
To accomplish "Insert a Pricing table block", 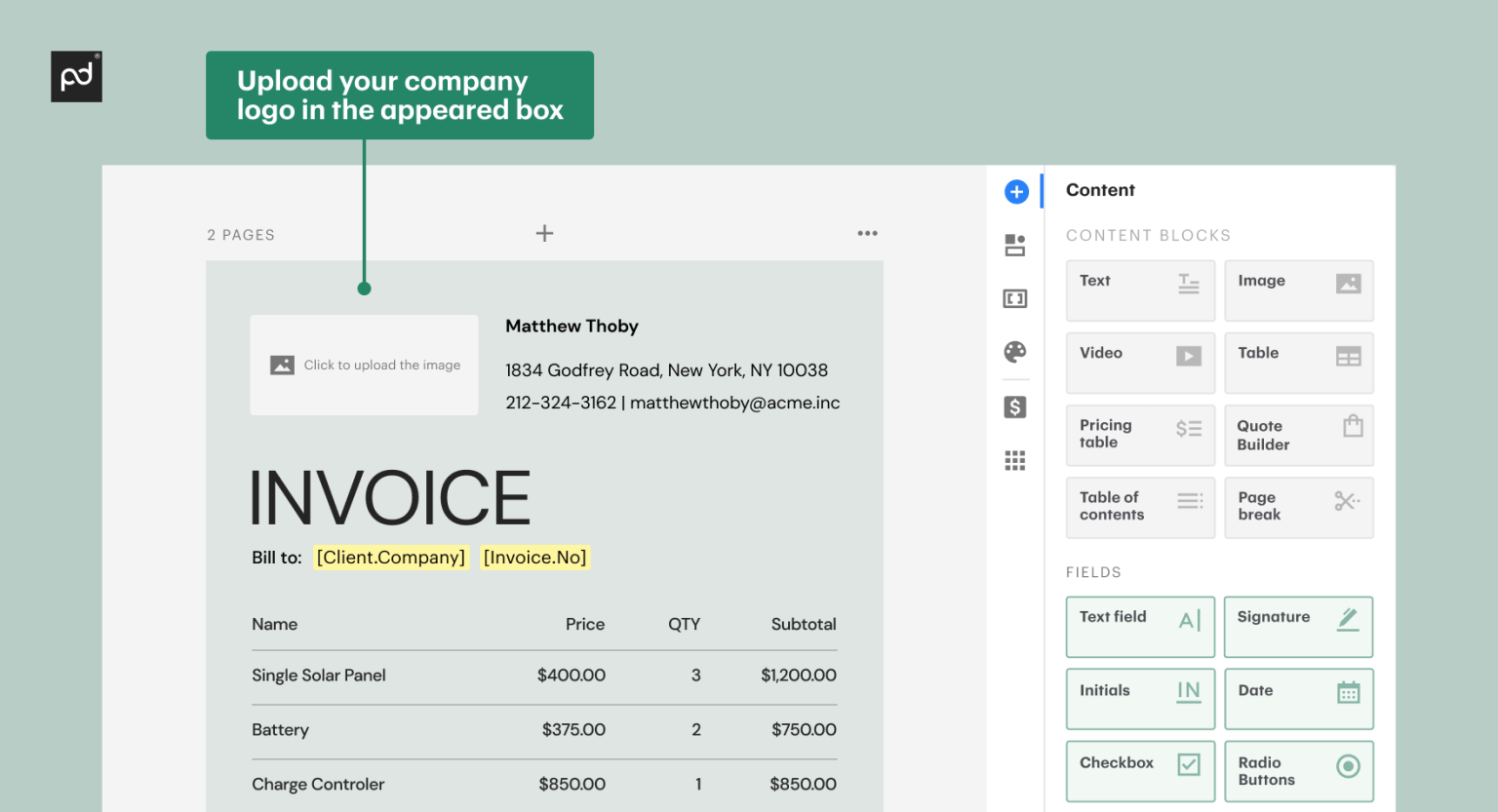I will point(1140,435).
